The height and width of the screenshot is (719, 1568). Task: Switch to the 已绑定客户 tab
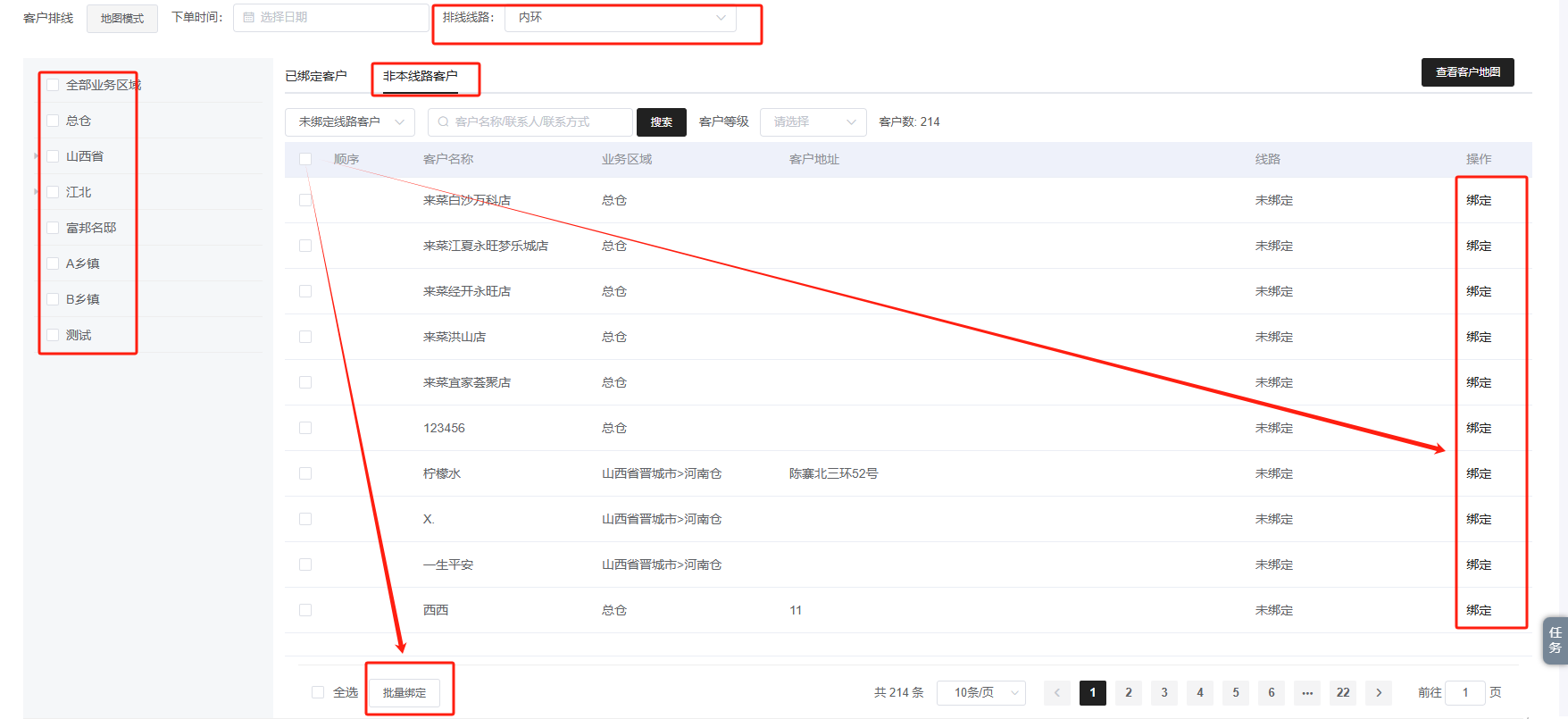316,76
